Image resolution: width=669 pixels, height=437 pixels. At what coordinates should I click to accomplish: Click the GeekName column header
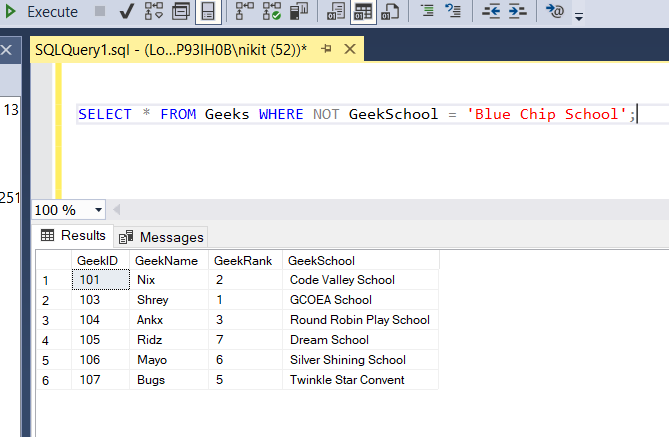[169, 260]
